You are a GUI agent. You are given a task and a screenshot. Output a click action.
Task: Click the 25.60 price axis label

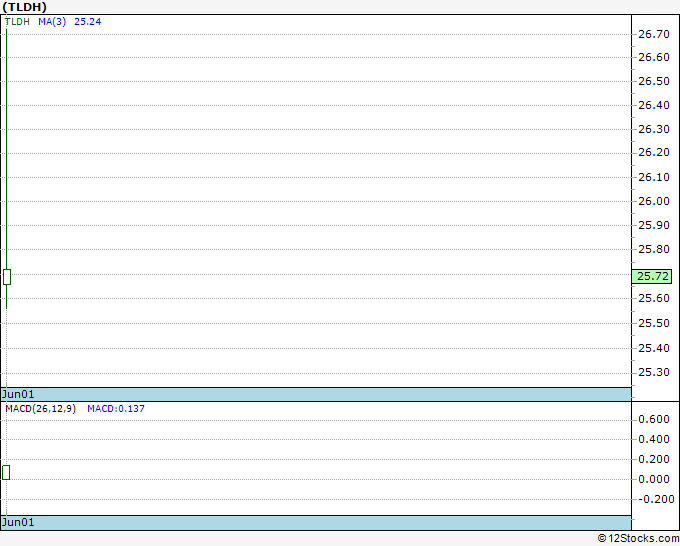point(654,298)
